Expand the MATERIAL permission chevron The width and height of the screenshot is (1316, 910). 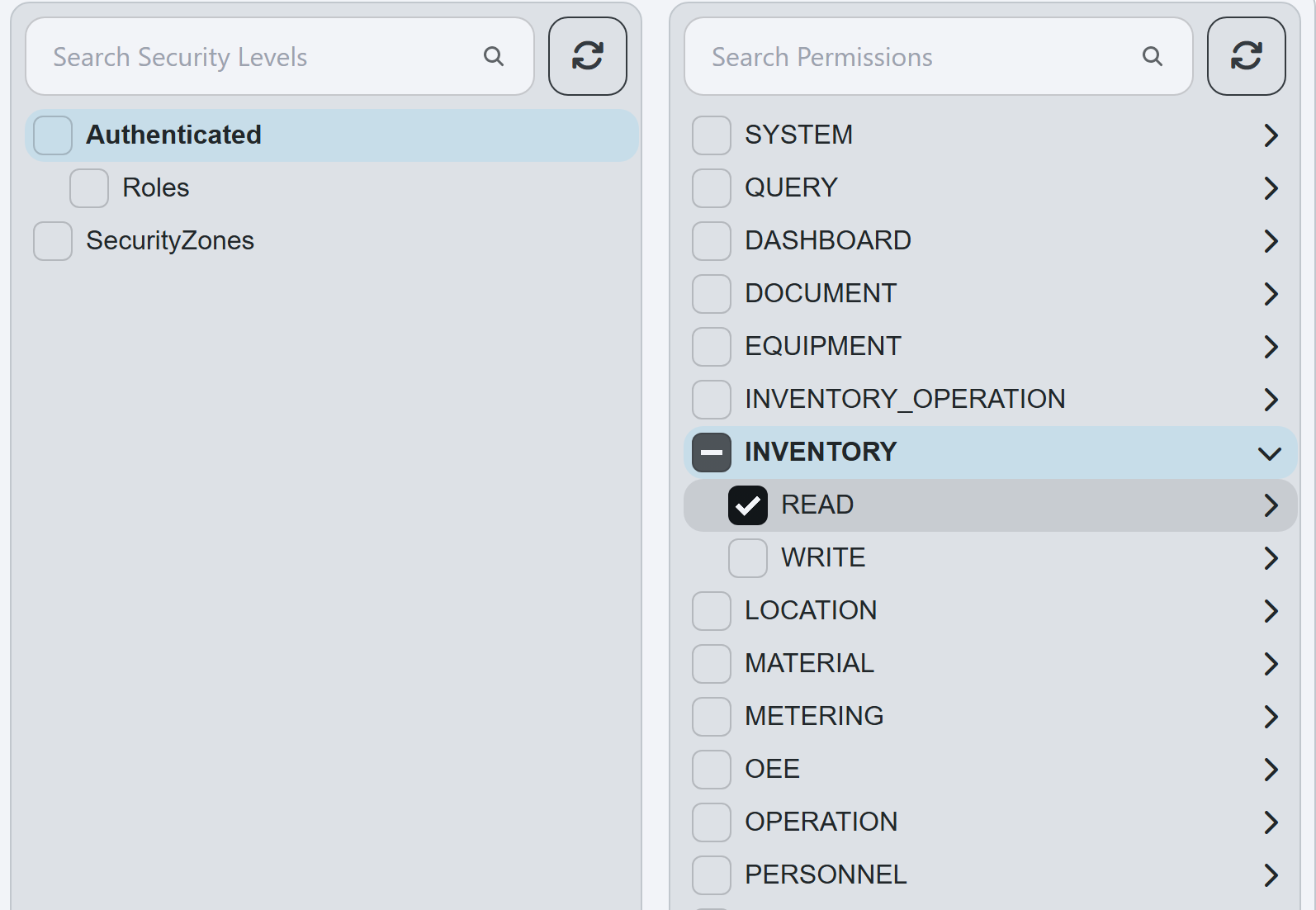(1271, 664)
